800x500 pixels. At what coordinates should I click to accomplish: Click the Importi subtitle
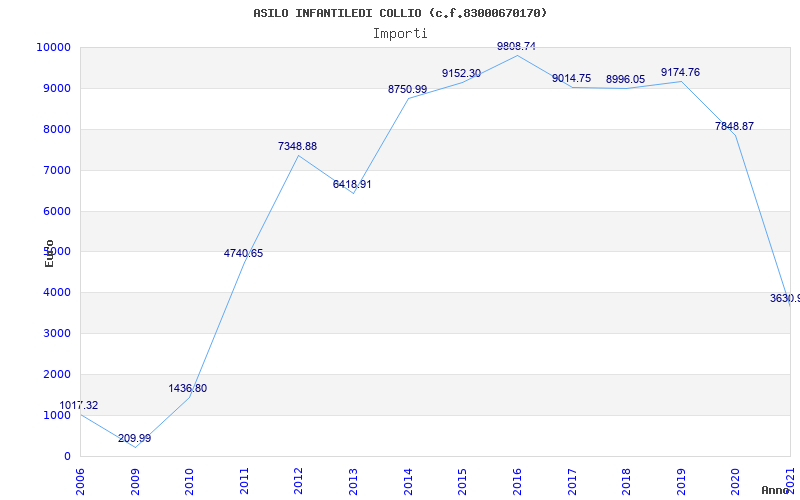pos(400,34)
